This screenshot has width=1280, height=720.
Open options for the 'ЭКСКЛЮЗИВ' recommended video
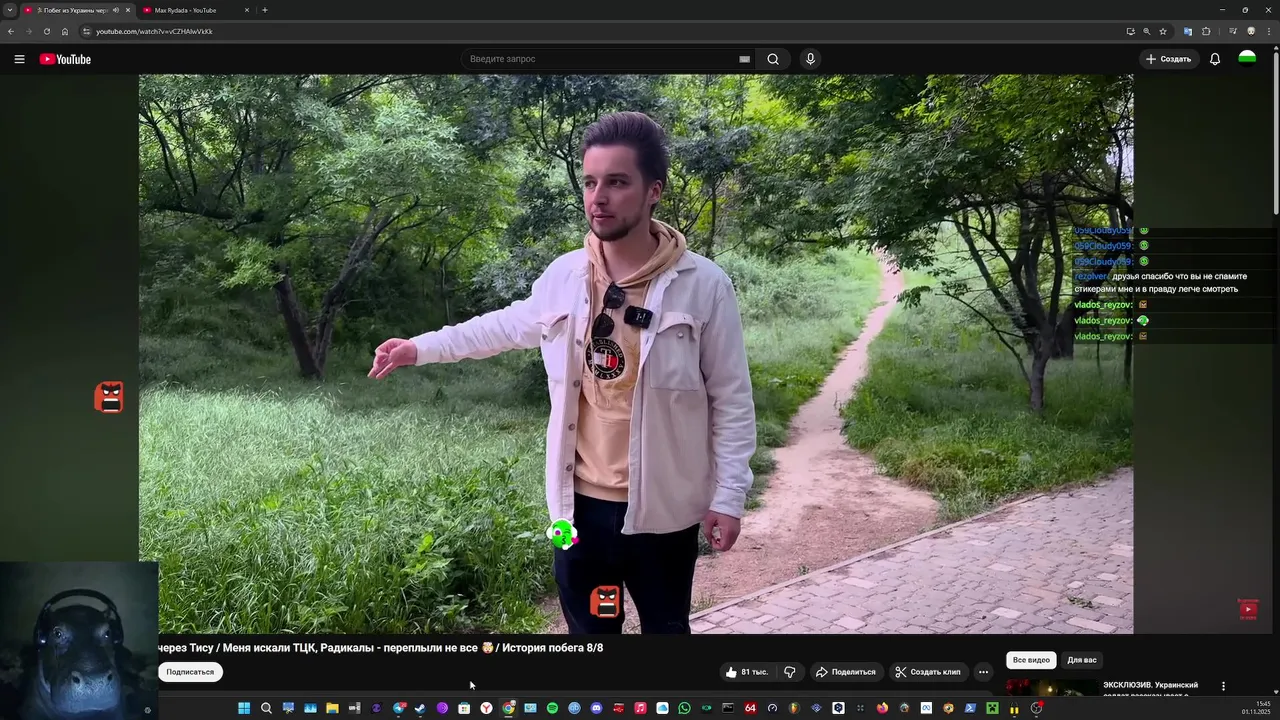click(x=1223, y=686)
